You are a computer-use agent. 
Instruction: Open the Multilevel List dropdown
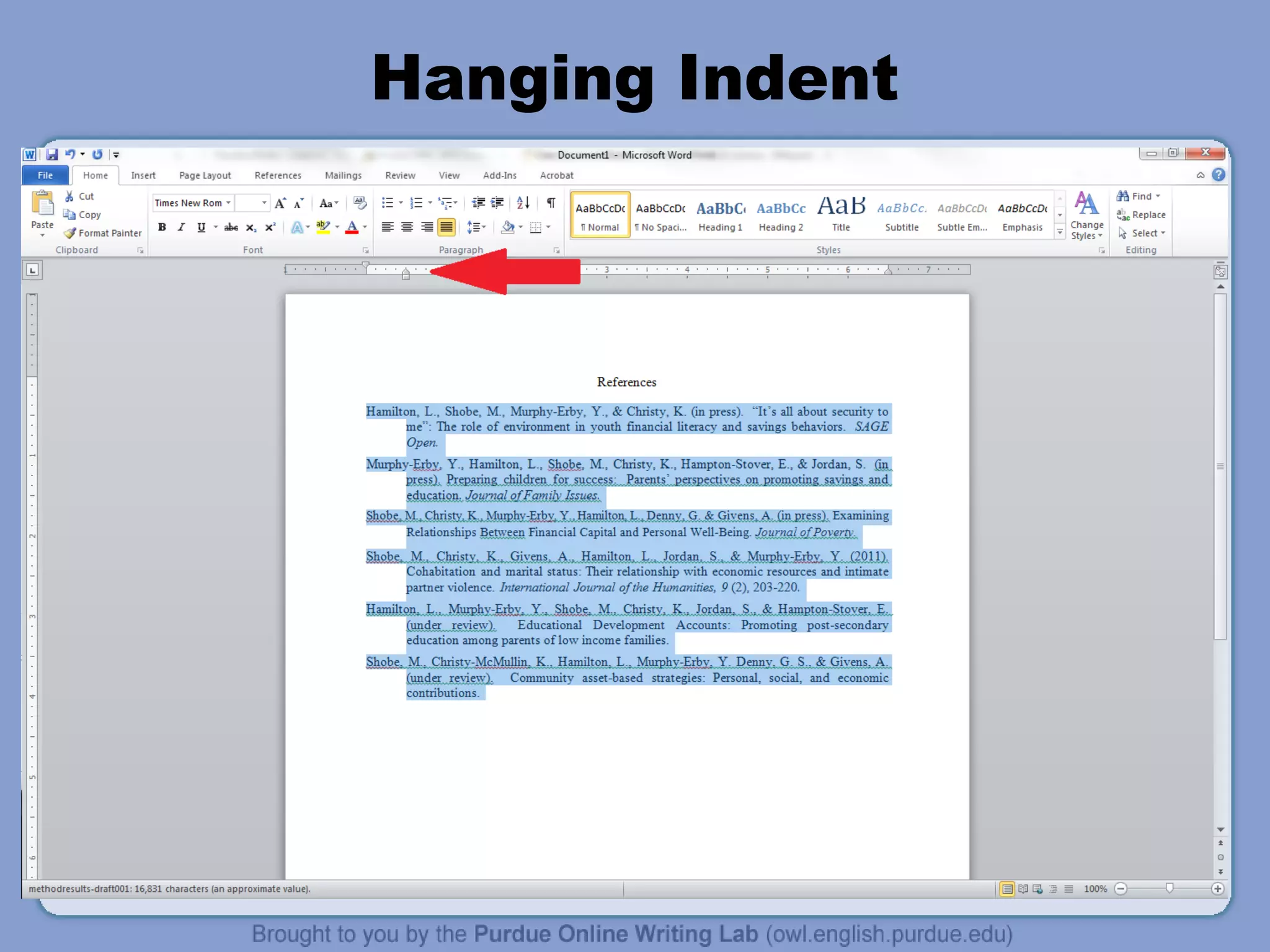(448, 203)
